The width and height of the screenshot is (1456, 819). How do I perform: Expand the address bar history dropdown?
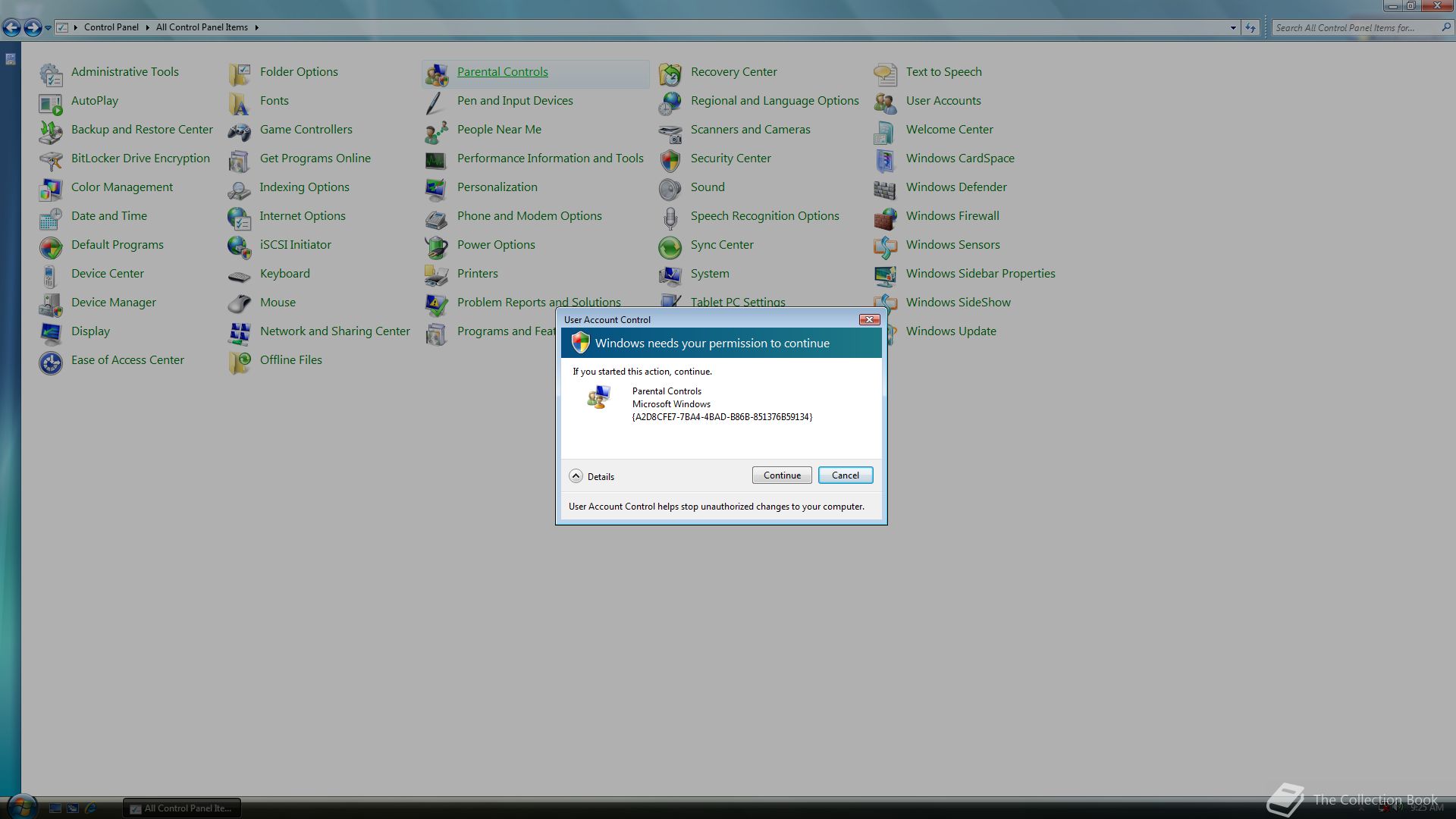point(1233,28)
